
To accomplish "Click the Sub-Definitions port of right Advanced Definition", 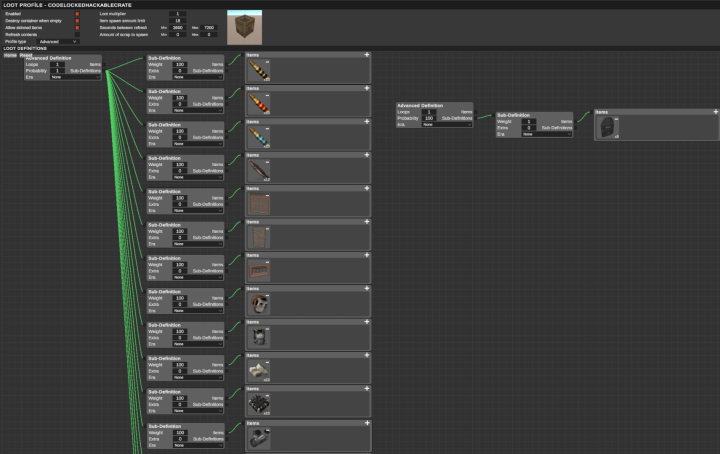I will coord(475,118).
